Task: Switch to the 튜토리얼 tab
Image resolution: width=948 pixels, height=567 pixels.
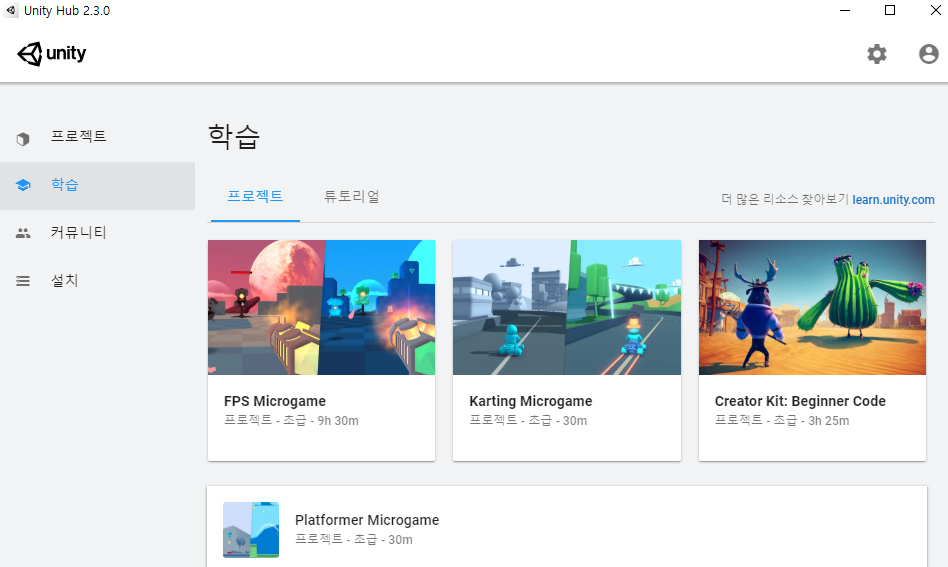Action: point(351,196)
